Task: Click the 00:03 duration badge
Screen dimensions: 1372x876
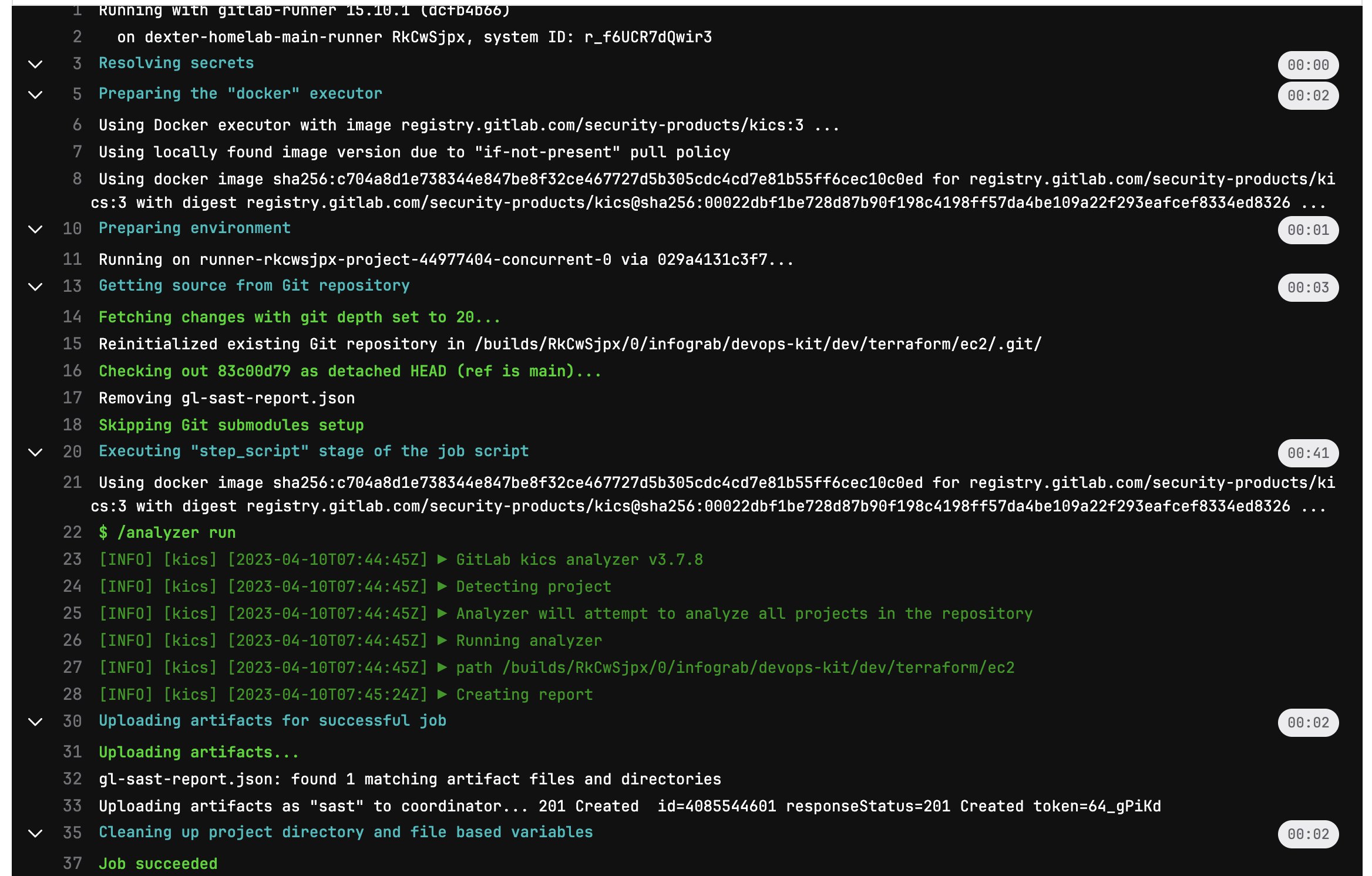Action: 1307,287
